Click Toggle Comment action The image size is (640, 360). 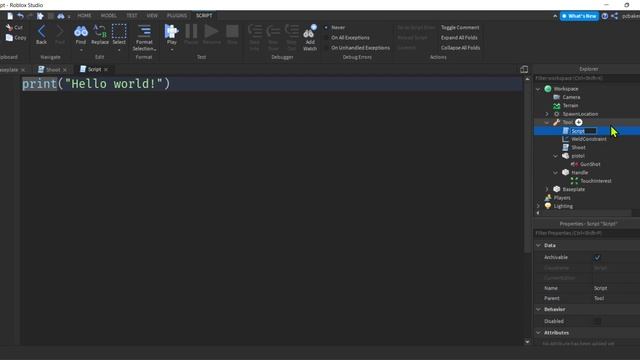pyautogui.click(x=460, y=27)
